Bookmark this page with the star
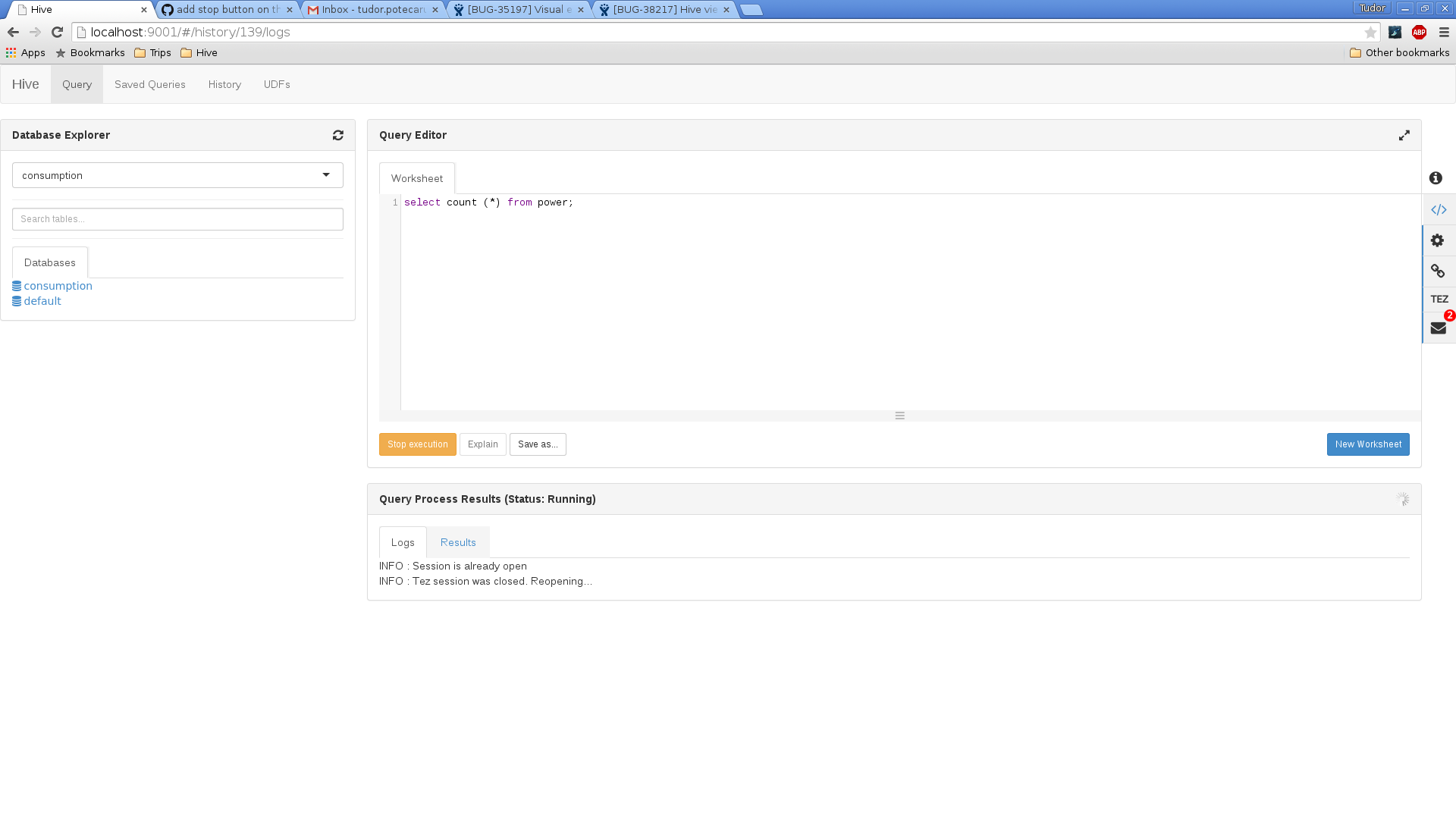Screen dimensions: 1456x819 pos(1370,32)
